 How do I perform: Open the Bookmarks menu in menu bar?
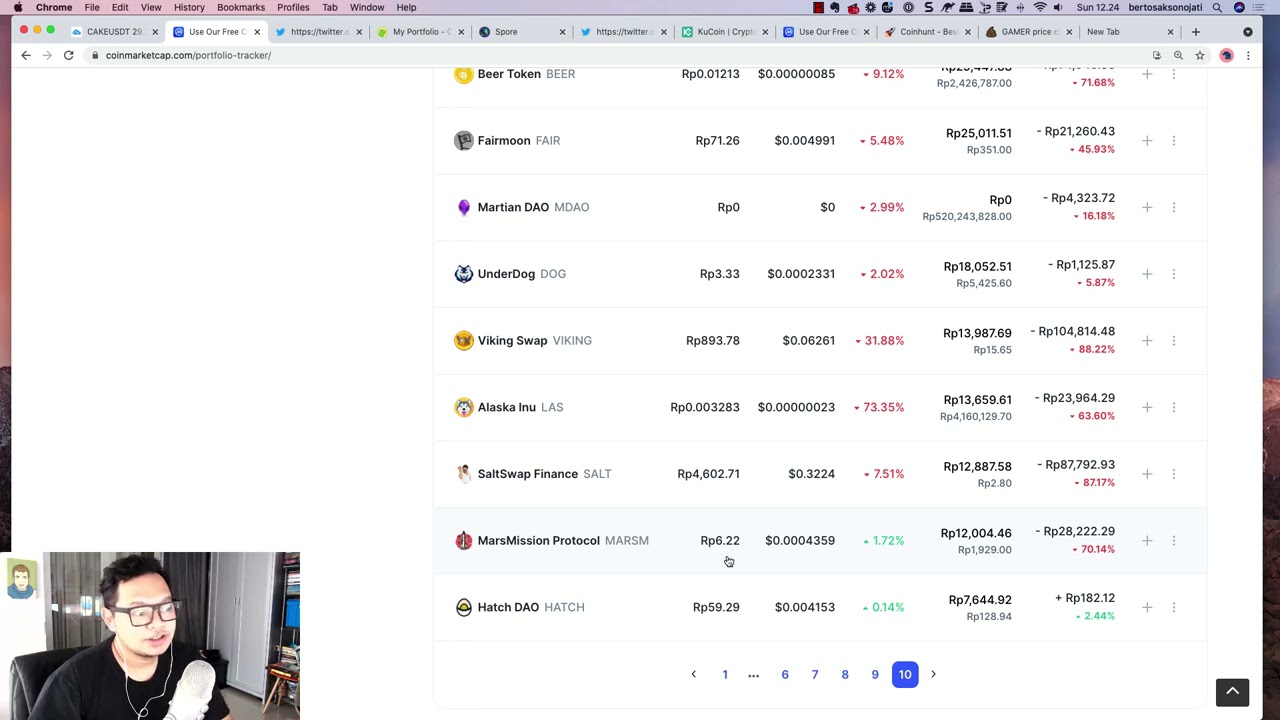(241, 8)
